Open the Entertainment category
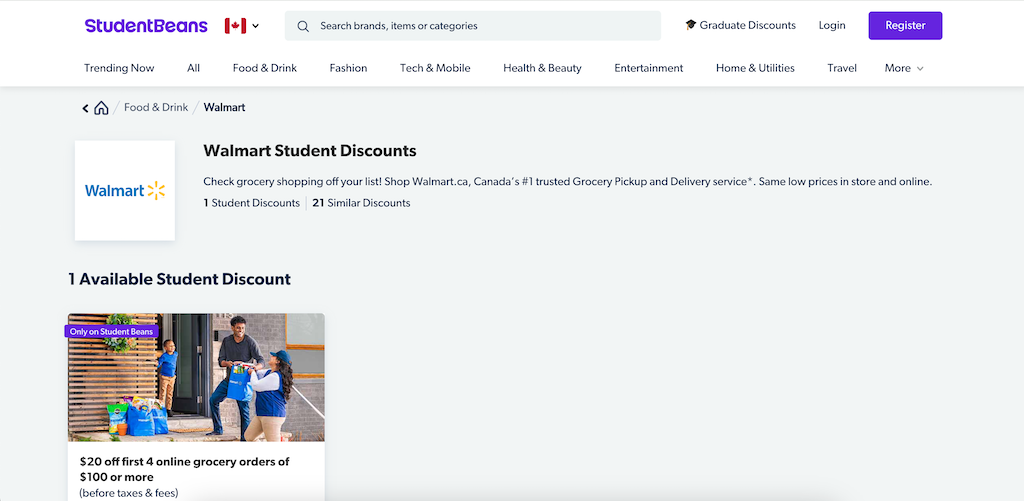This screenshot has width=1024, height=501. pos(648,68)
